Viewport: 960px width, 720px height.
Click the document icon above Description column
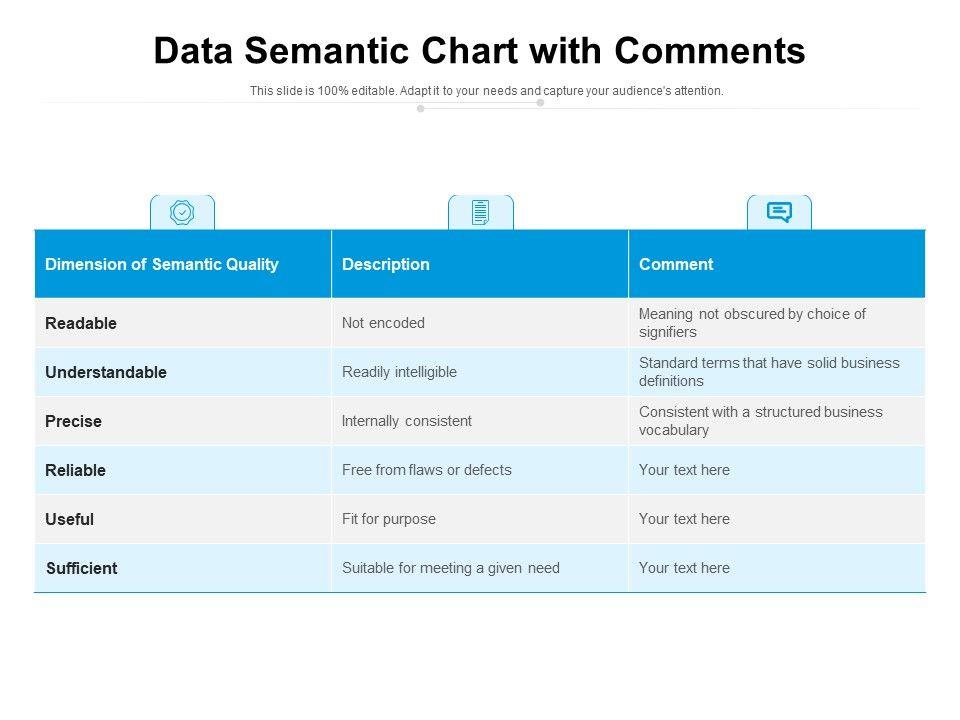[480, 212]
